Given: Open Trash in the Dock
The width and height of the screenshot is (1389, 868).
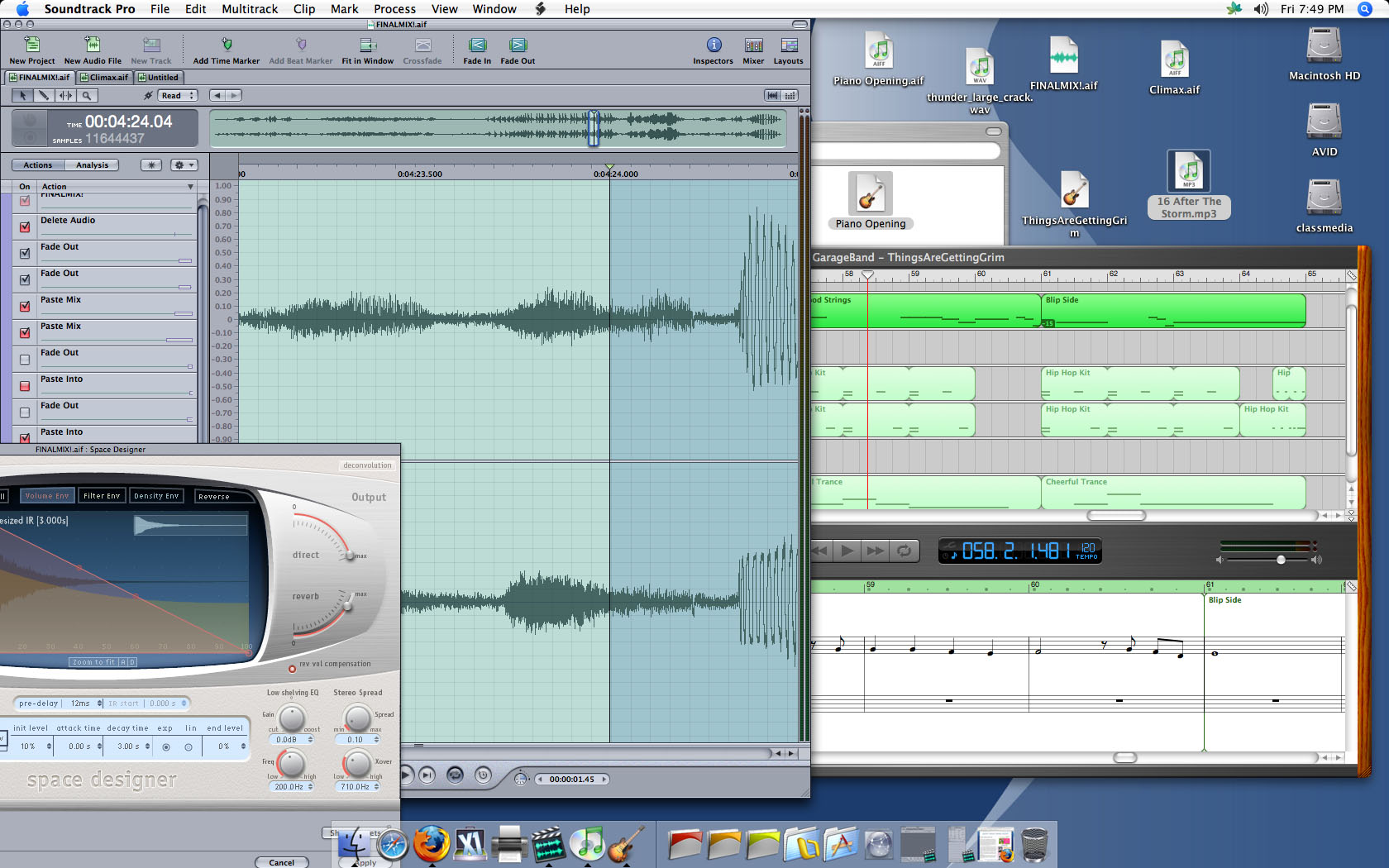Looking at the screenshot, I should tap(1034, 845).
